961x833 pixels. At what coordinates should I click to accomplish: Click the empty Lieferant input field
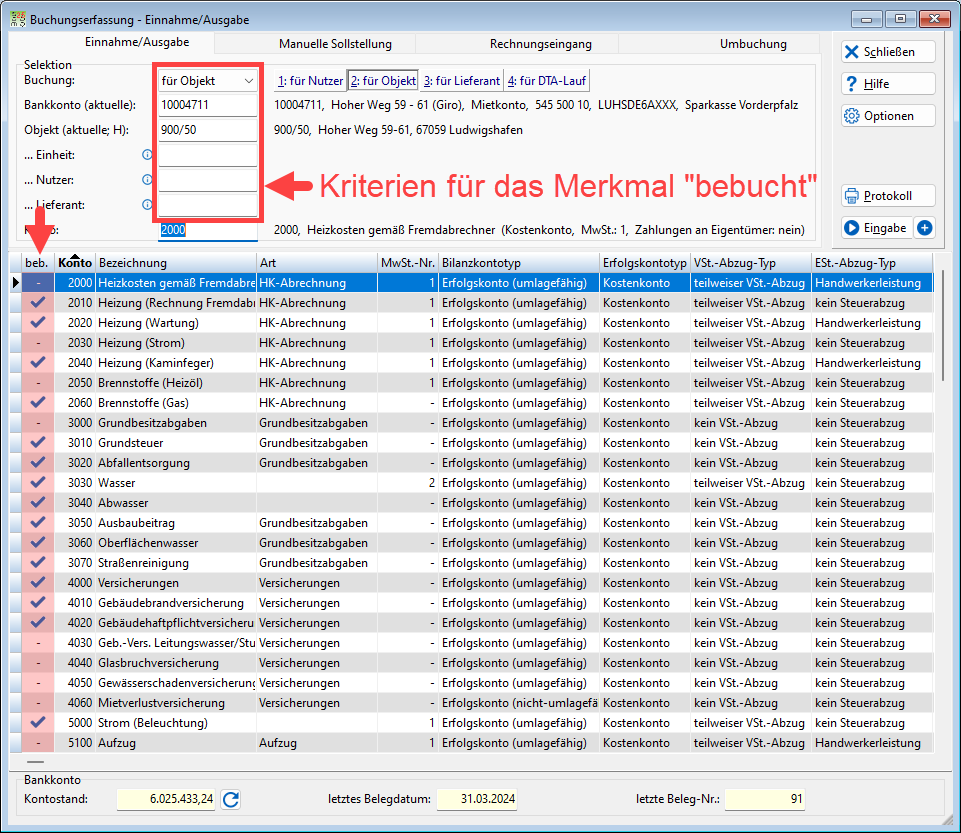208,205
